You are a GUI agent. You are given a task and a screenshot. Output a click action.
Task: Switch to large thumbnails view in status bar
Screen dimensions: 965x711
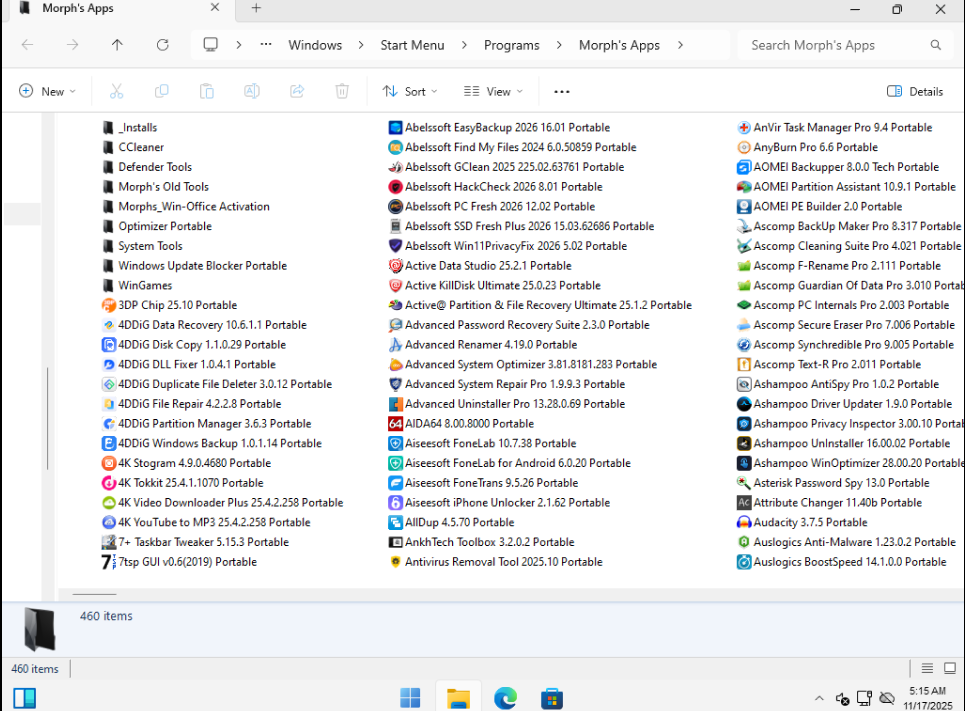(950, 669)
